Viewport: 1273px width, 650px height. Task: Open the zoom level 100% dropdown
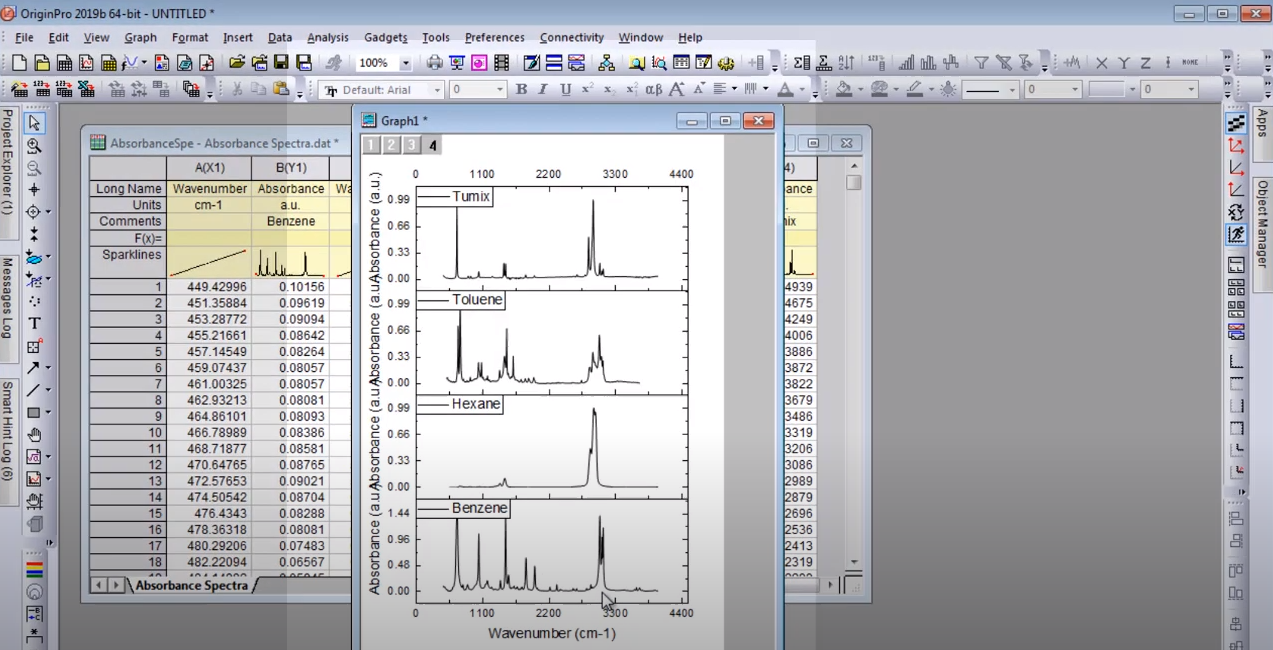(405, 63)
